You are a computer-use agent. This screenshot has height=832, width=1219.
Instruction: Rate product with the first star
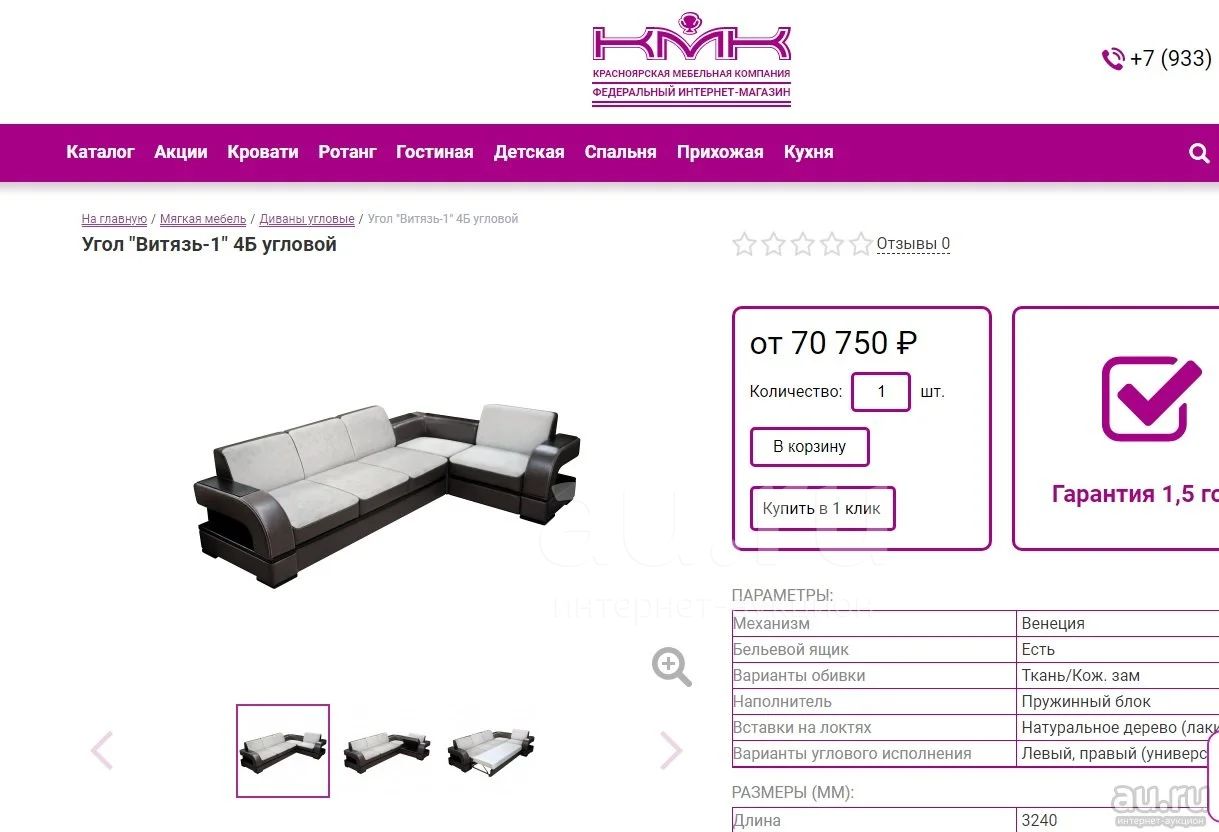[744, 244]
